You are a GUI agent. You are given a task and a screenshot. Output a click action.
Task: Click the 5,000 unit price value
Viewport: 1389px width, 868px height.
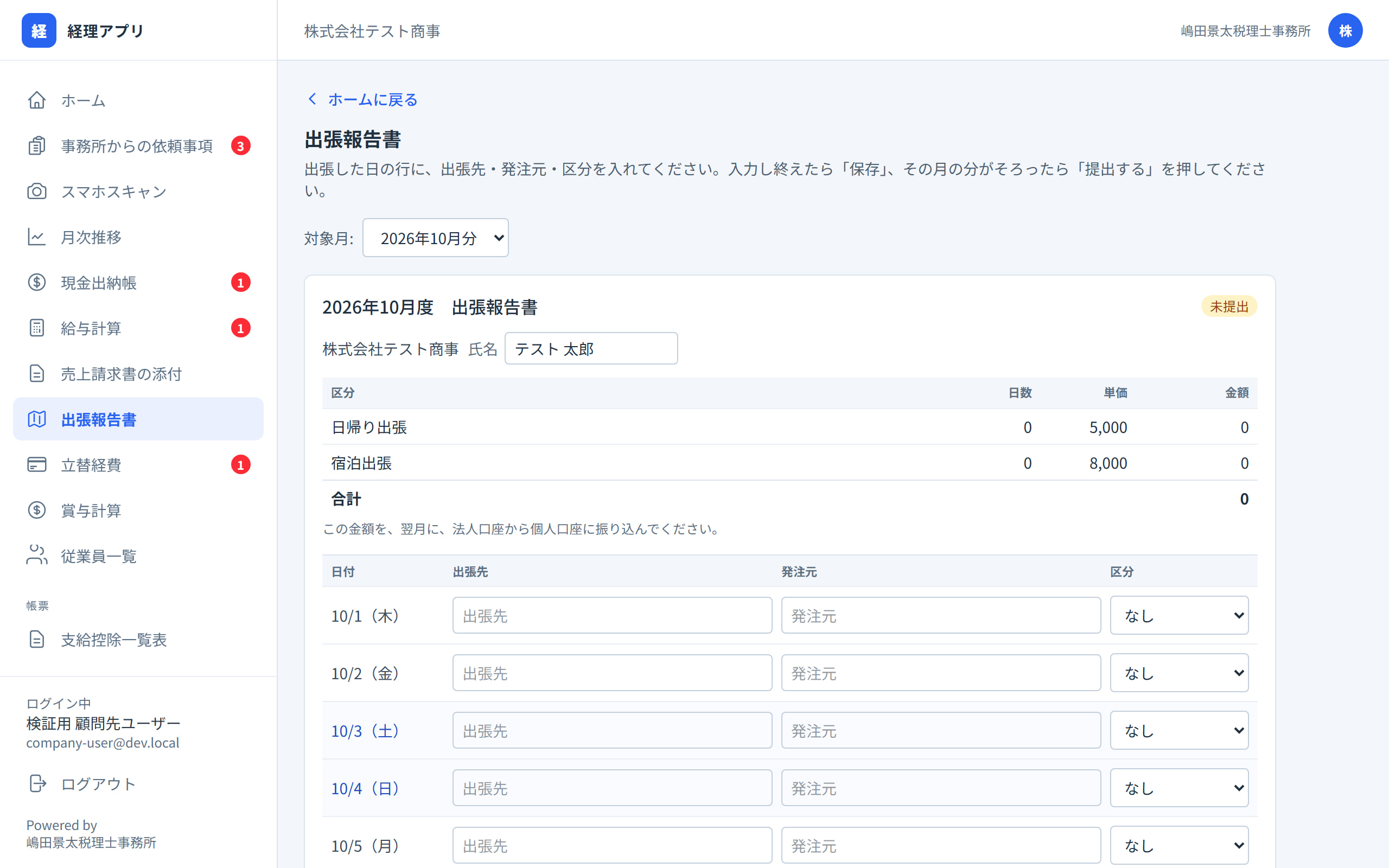[x=1108, y=427]
